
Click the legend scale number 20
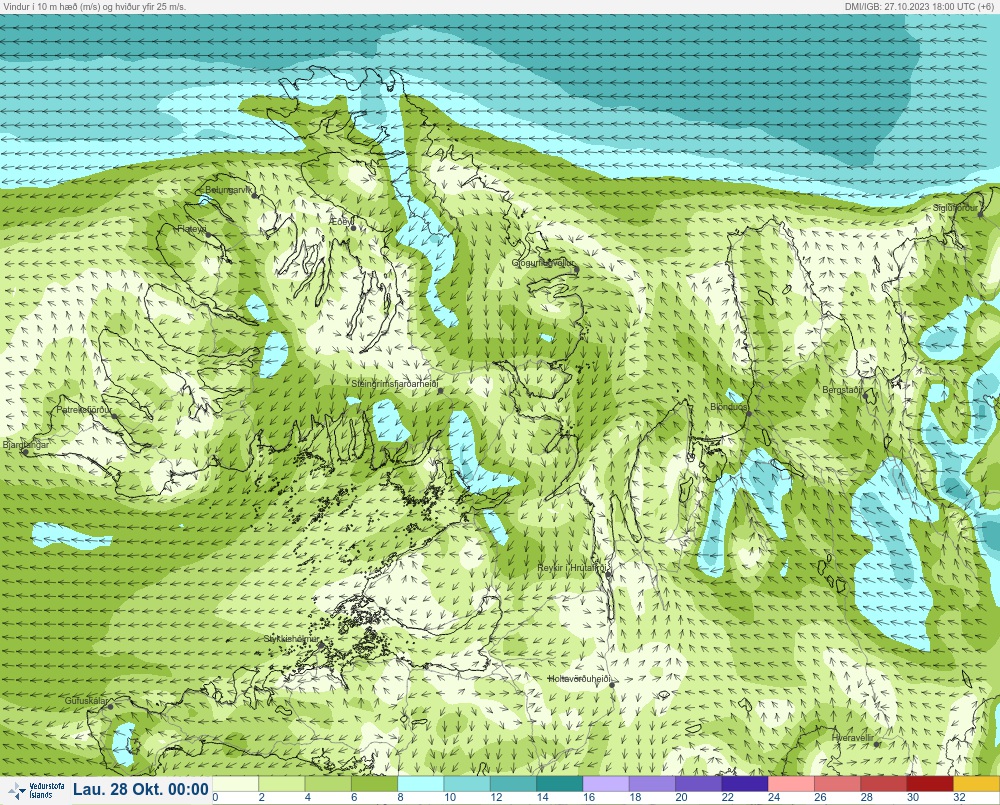pos(682,797)
